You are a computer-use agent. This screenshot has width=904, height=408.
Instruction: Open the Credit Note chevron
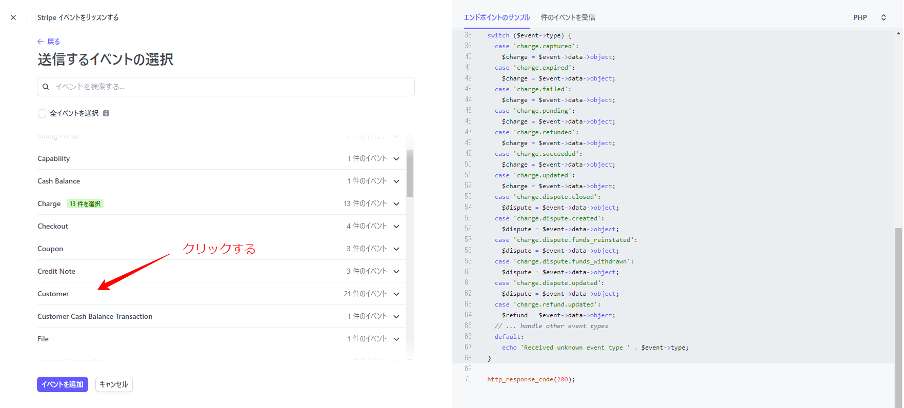pyautogui.click(x=397, y=271)
